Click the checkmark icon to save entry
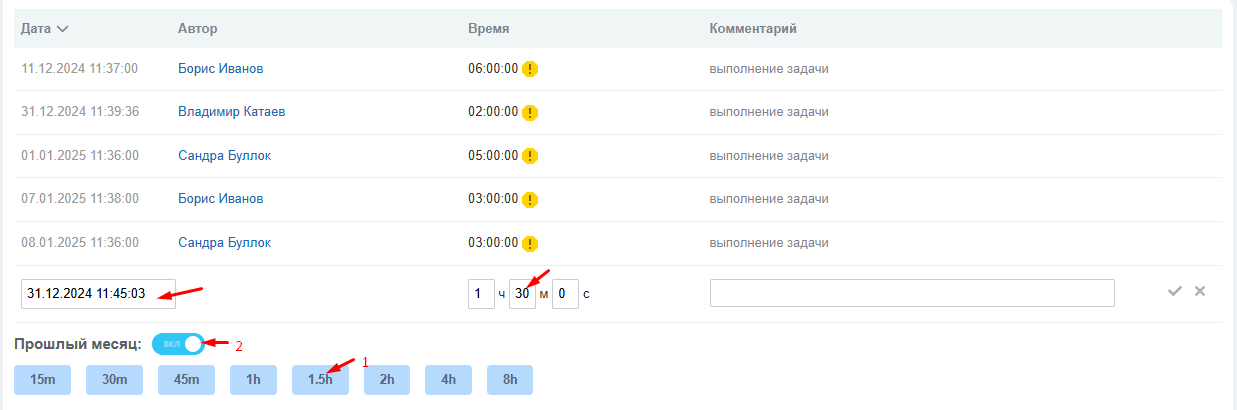 (x=1175, y=291)
